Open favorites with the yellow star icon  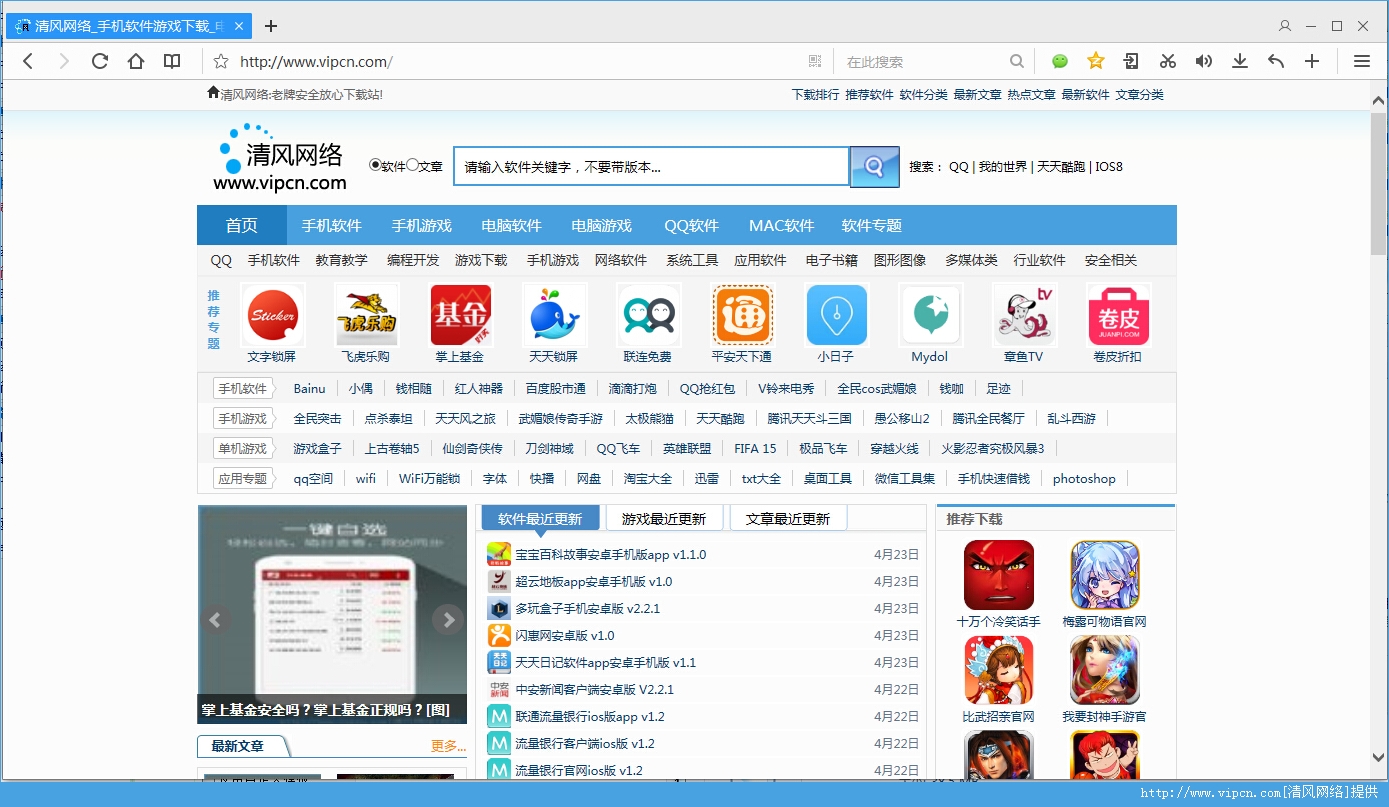[1096, 61]
